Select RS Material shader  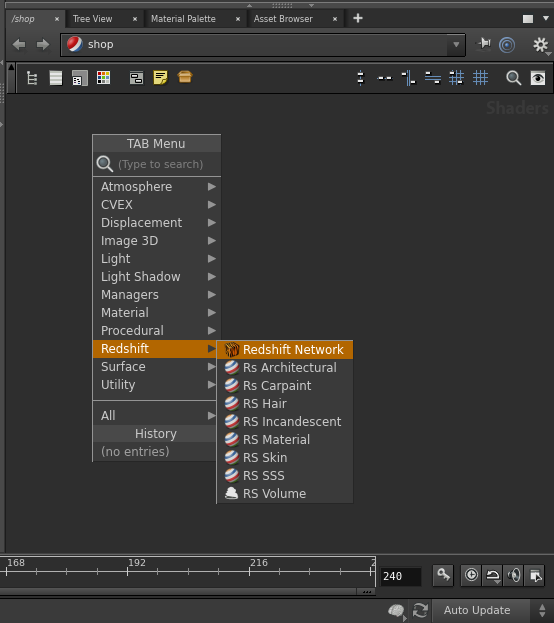285,440
